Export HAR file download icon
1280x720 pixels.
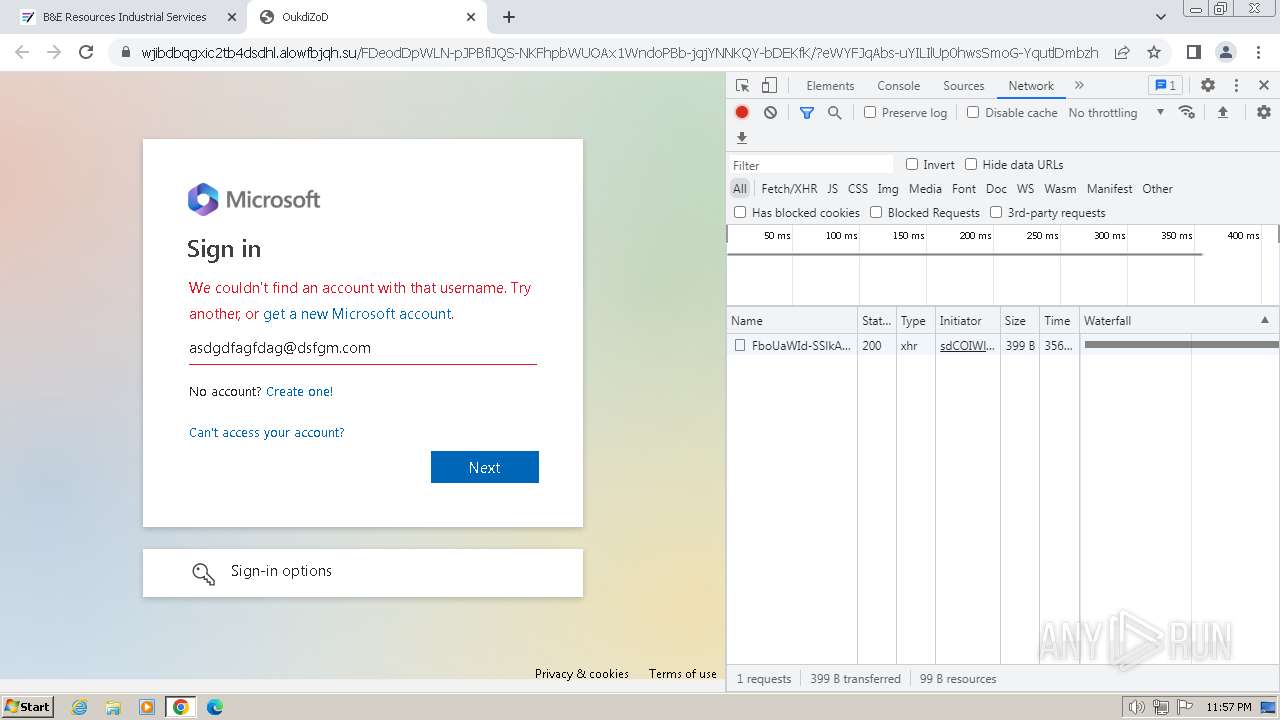742,138
